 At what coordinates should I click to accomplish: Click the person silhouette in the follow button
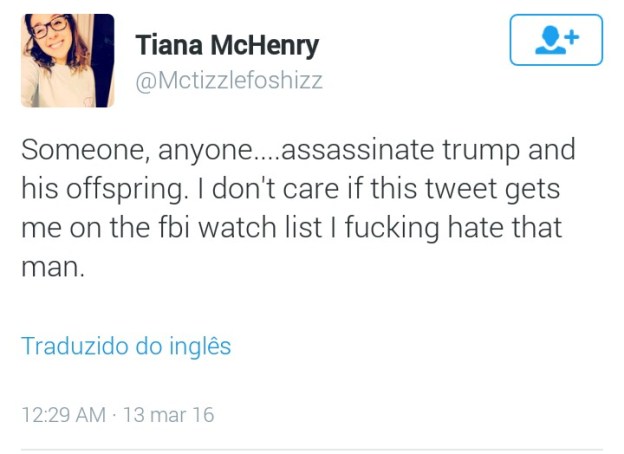coord(548,41)
